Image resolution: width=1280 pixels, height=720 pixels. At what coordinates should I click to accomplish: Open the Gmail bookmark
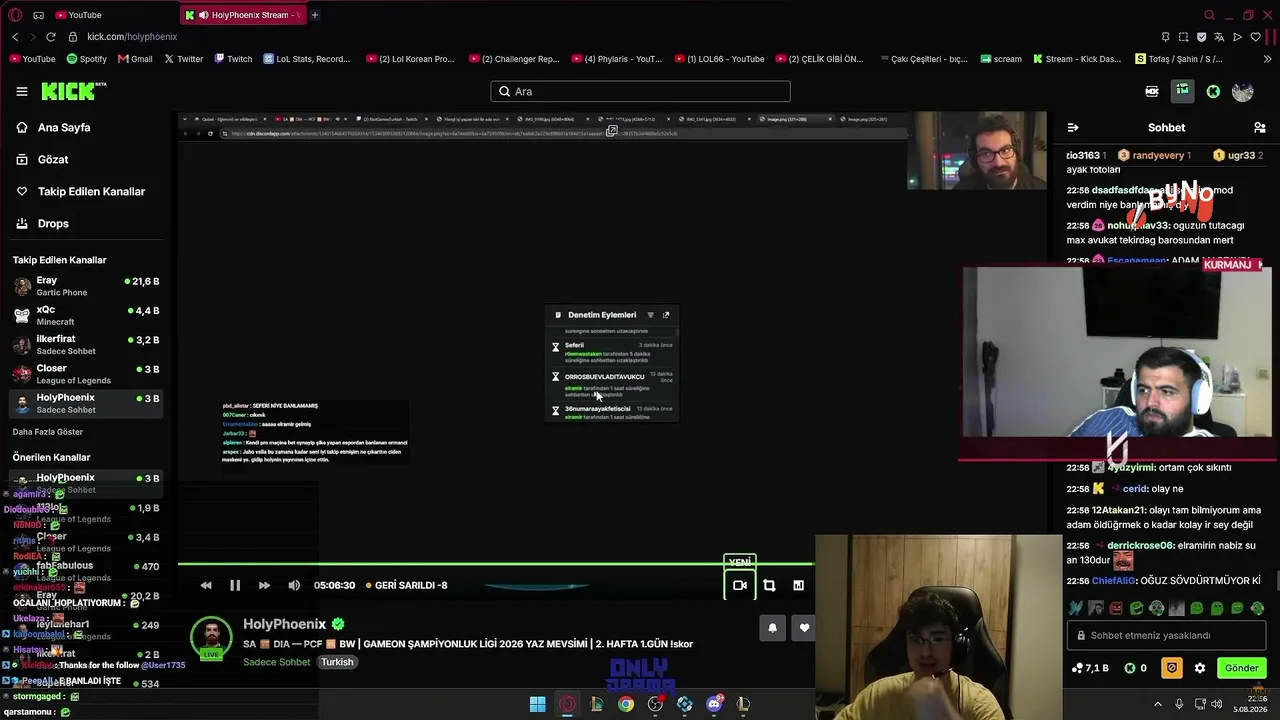click(135, 59)
